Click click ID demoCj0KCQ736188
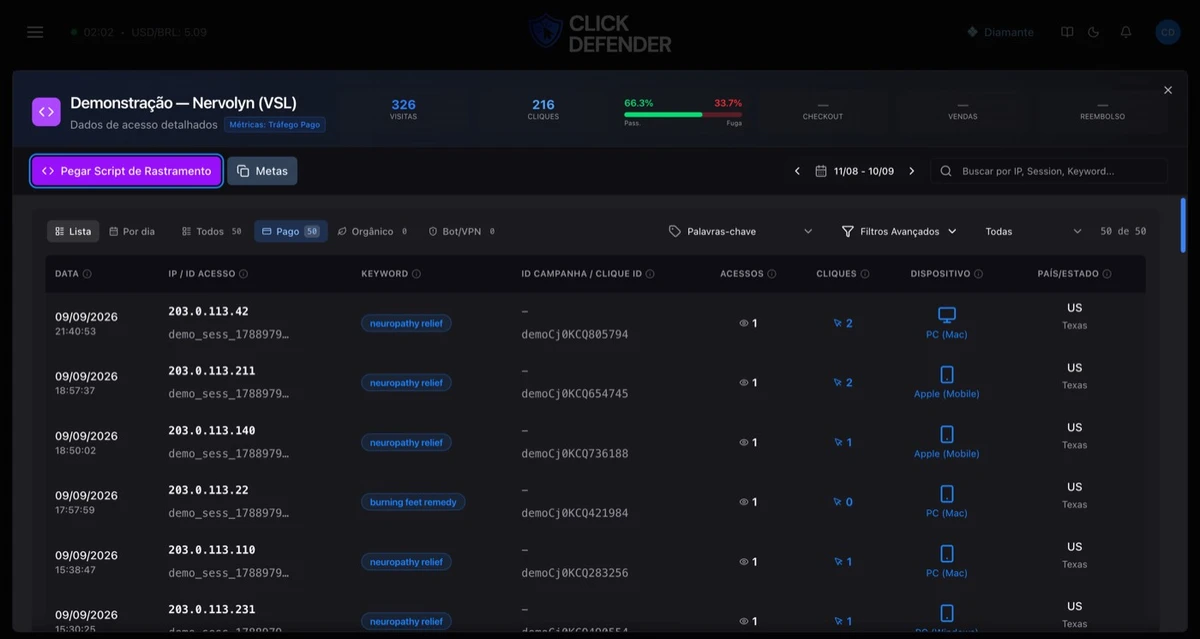Screen dimensions: 1200x639 [575, 454]
